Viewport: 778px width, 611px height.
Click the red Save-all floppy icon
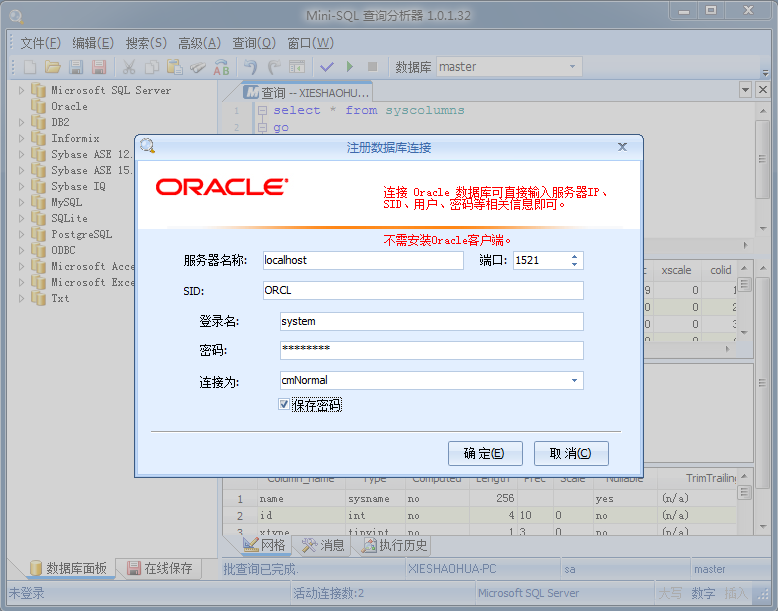click(99, 67)
